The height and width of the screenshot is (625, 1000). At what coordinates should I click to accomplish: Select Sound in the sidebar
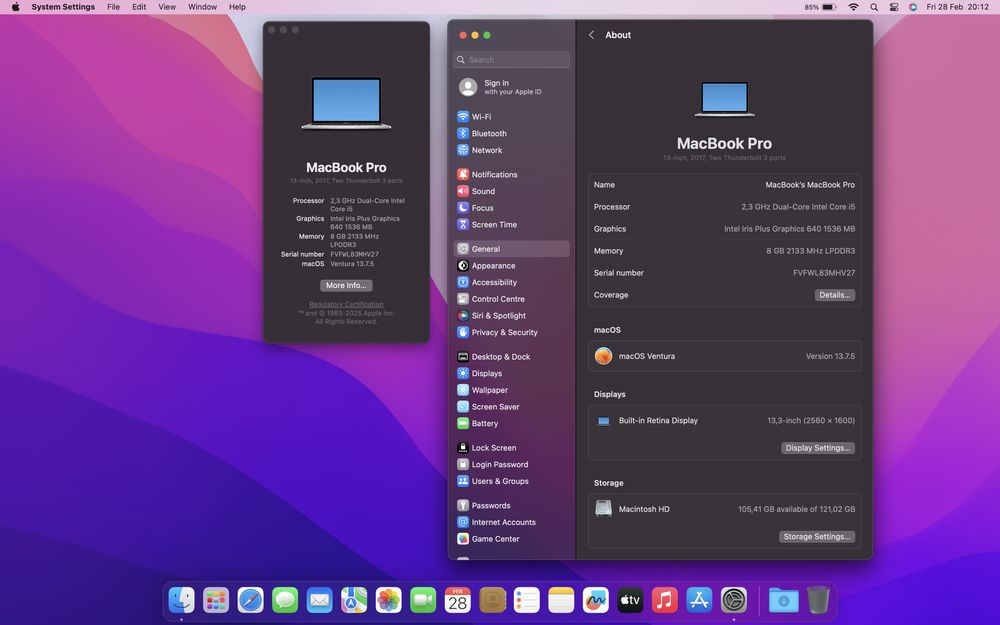pyautogui.click(x=511, y=191)
